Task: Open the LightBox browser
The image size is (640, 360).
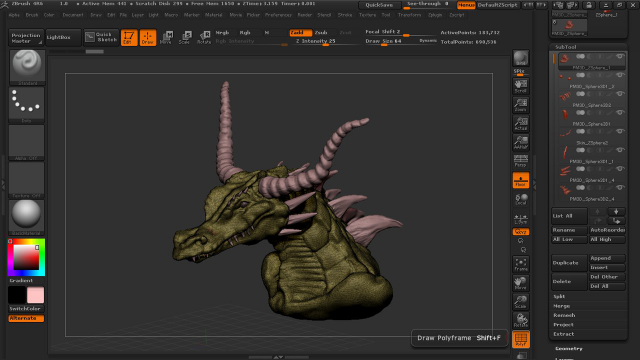Action: [63, 38]
